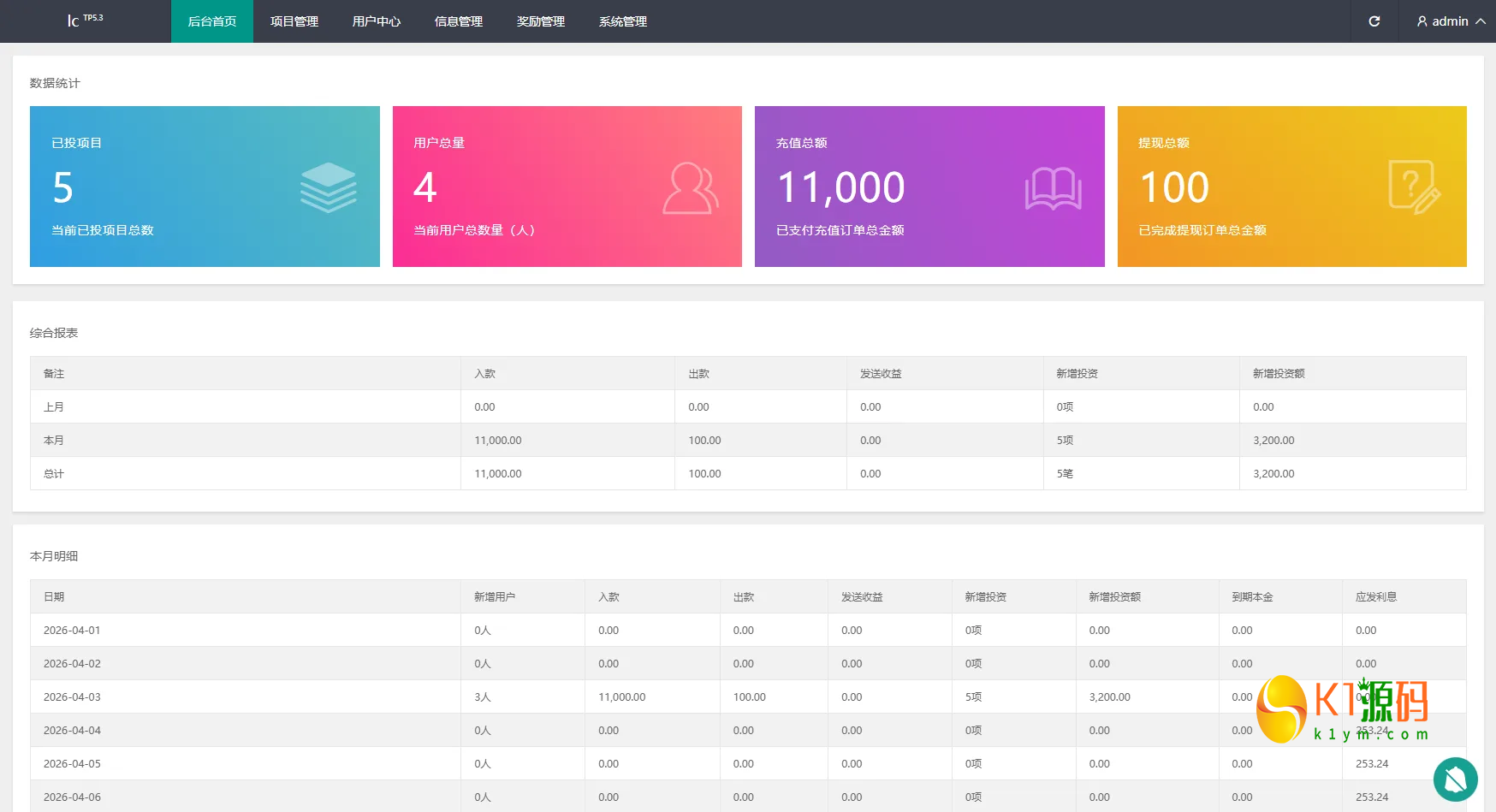1496x812 pixels.
Task: Open the admin user dropdown
Action: tap(1451, 21)
